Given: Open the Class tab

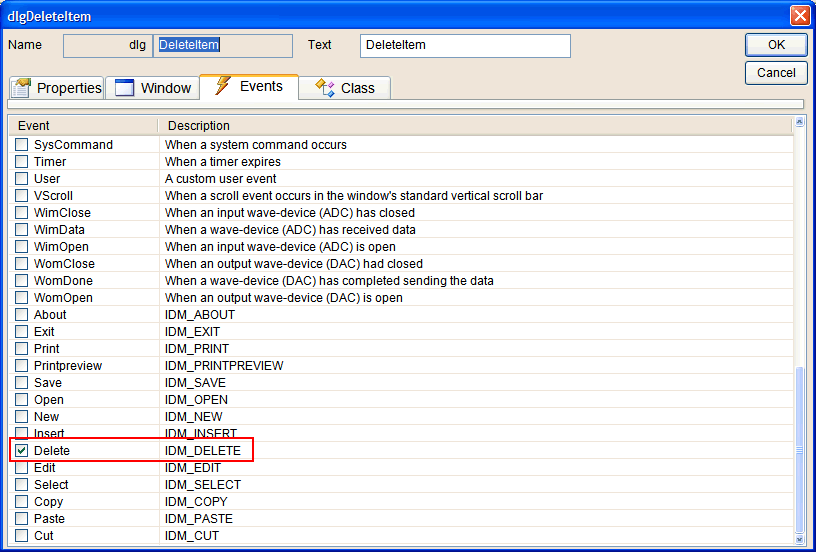Looking at the screenshot, I should (345, 88).
